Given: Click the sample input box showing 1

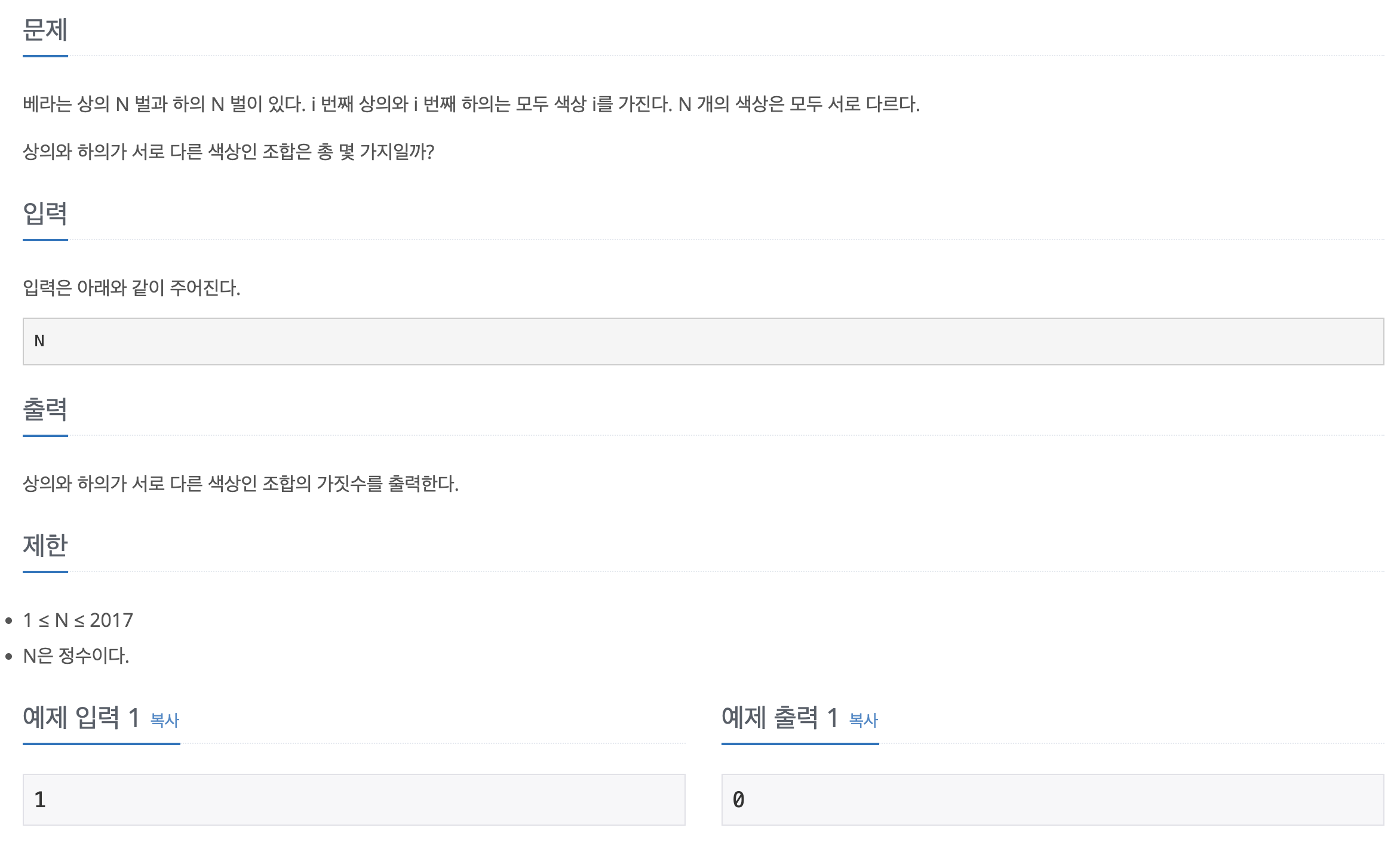Looking at the screenshot, I should (x=354, y=800).
